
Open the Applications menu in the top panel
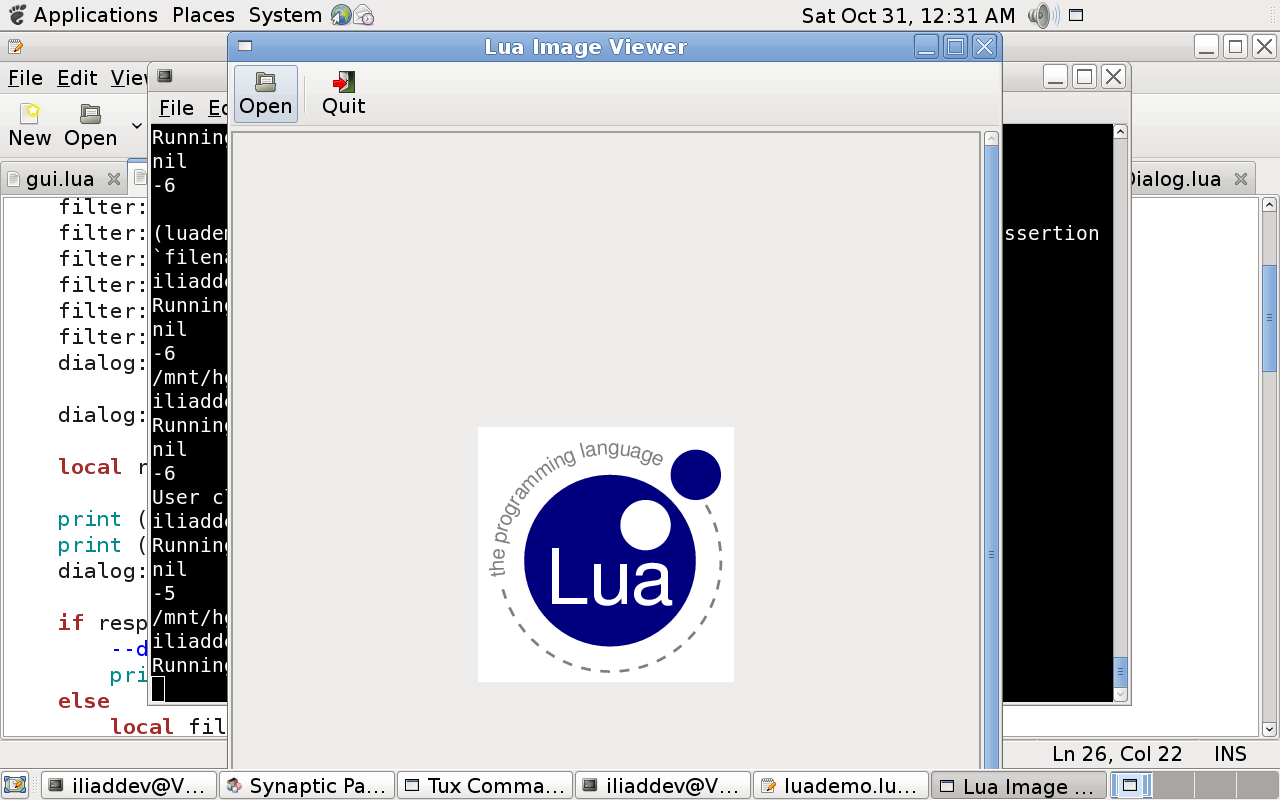coord(83,15)
